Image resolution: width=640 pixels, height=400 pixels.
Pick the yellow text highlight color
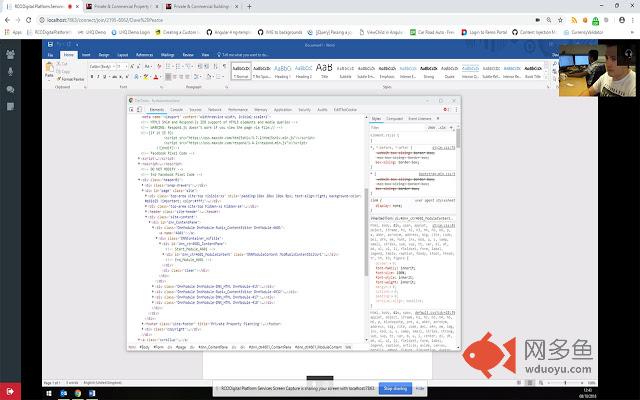(146, 77)
